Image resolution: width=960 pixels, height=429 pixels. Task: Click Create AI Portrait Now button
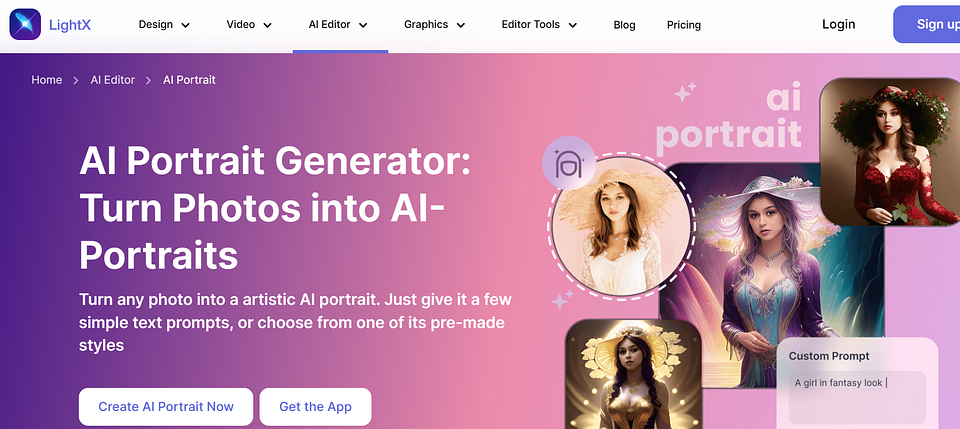pos(166,406)
